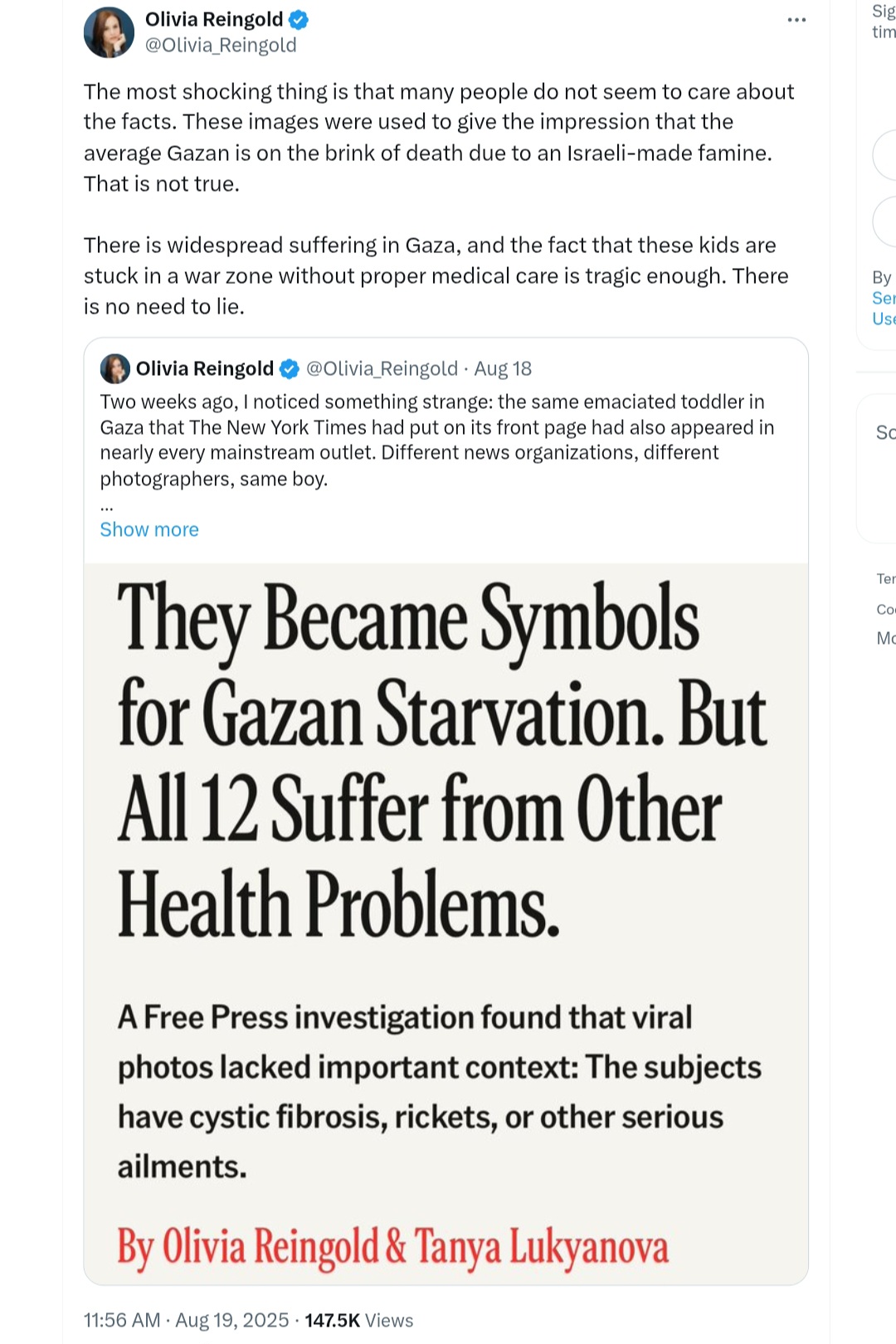Click the @Olivia_Reingold handle below the top name
The height and width of the screenshot is (1344, 896).
(221, 45)
